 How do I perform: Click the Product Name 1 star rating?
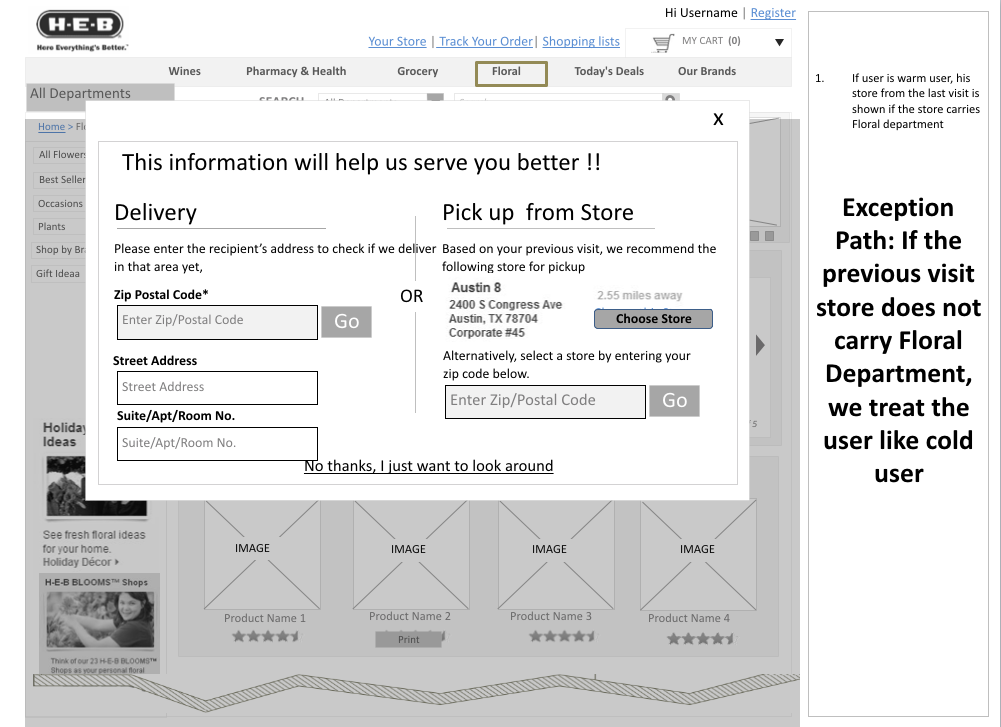pos(266,636)
